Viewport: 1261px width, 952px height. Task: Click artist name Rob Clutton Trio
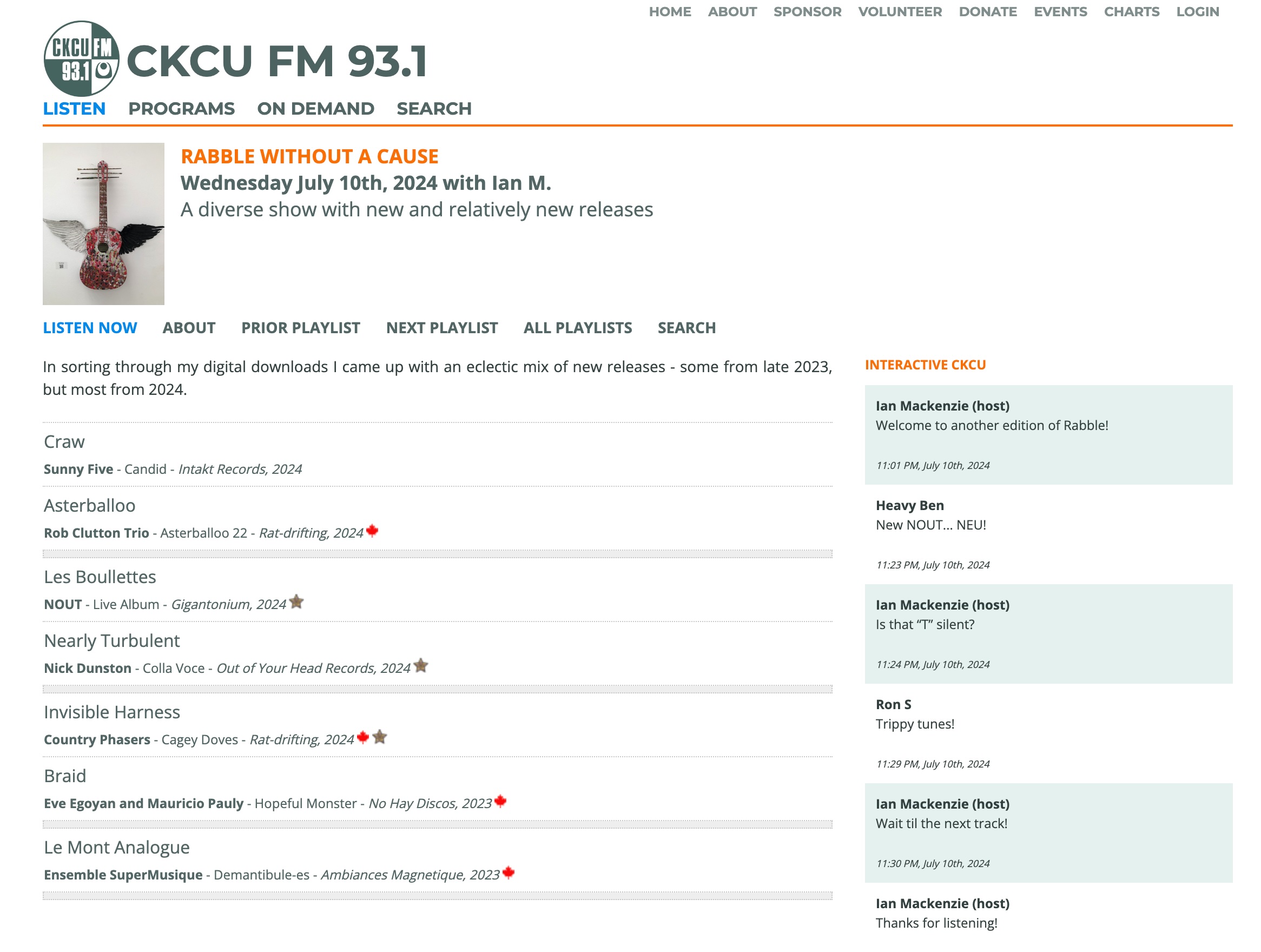[96, 533]
